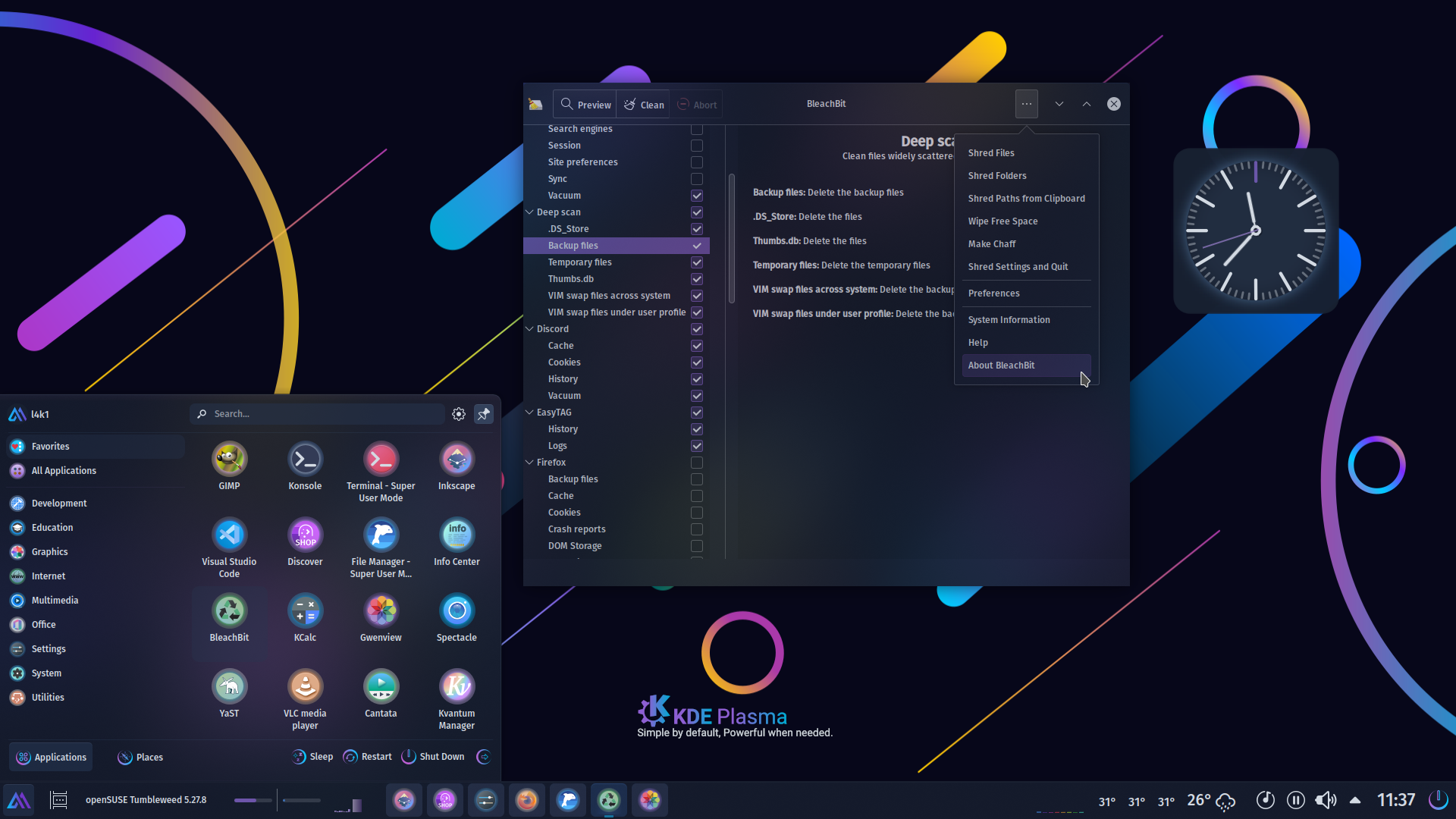Open Konsole from the launcher favorites
Viewport: 1456px width, 819px height.
tap(305, 466)
